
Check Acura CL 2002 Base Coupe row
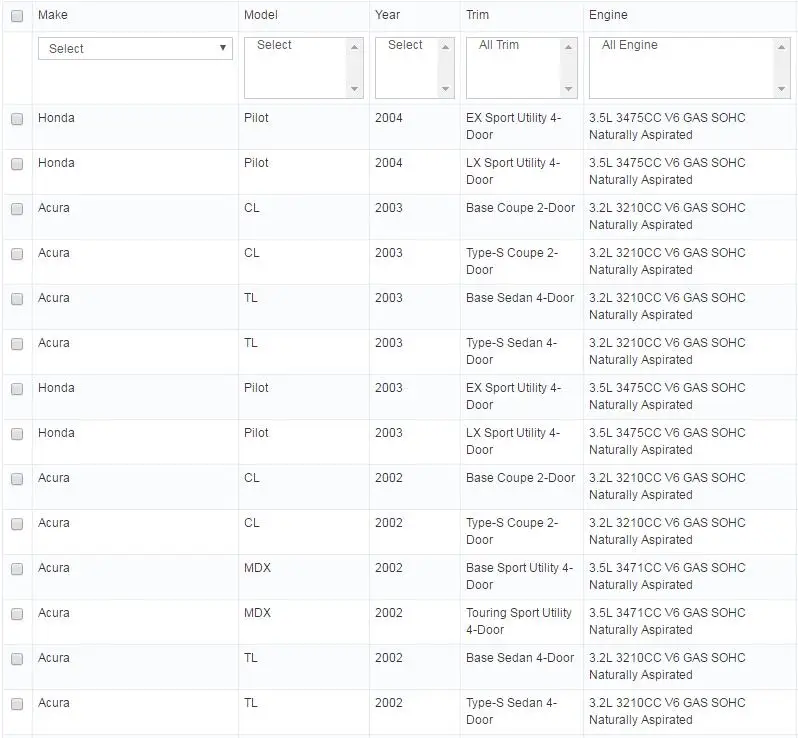point(17,479)
